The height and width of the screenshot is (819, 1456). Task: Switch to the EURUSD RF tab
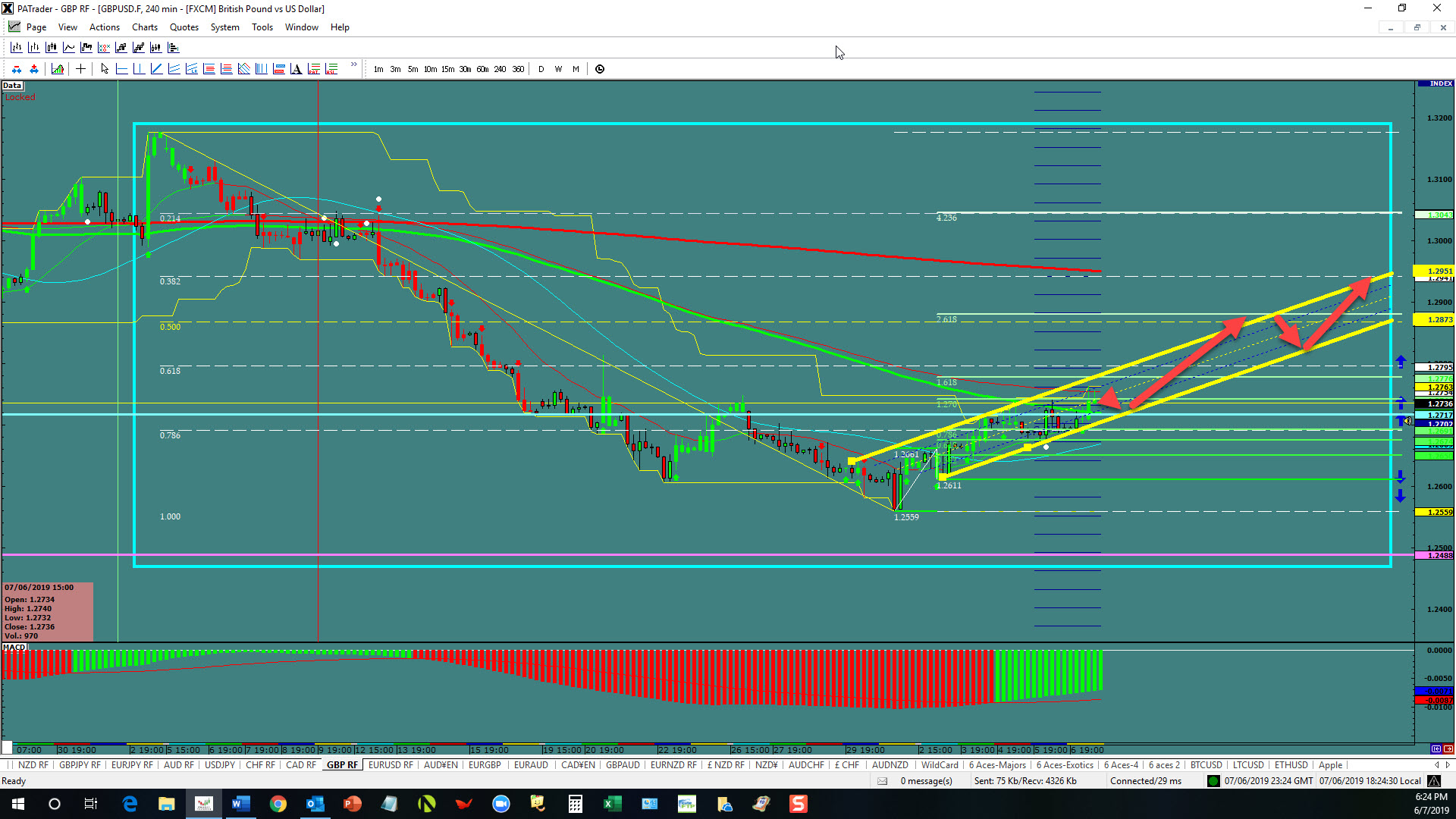click(391, 765)
